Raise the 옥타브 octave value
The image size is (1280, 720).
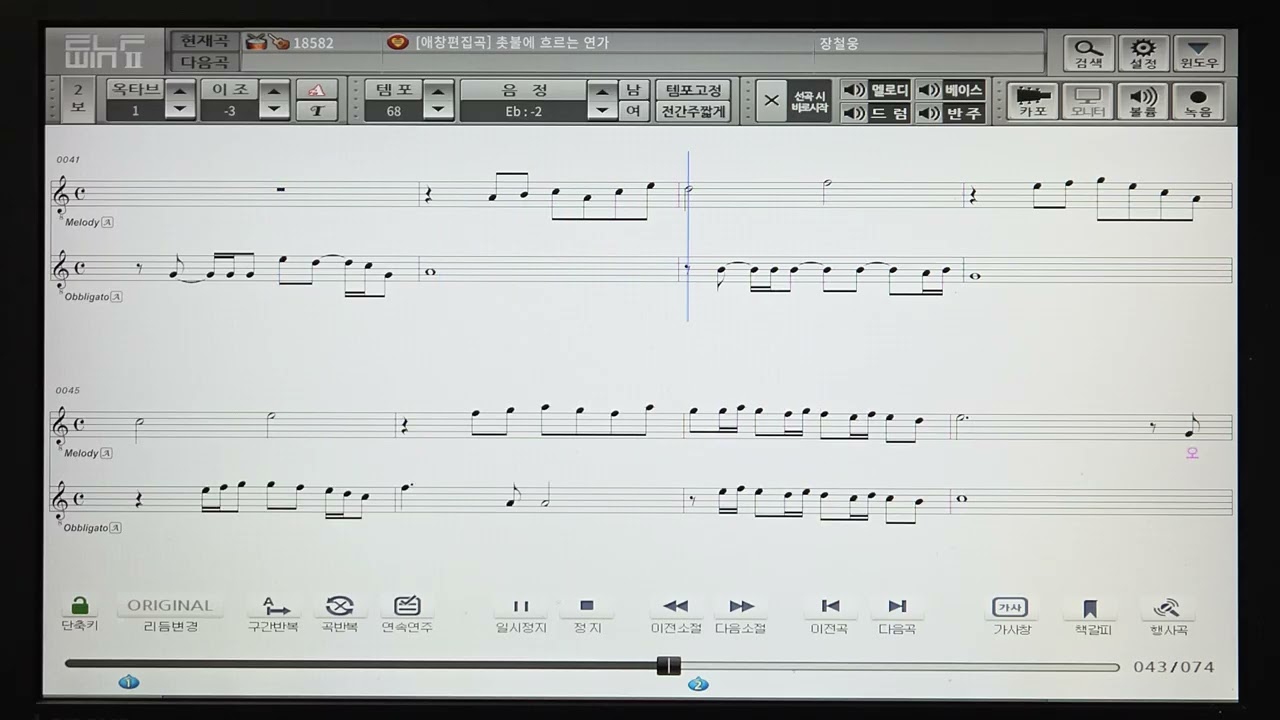click(x=179, y=90)
